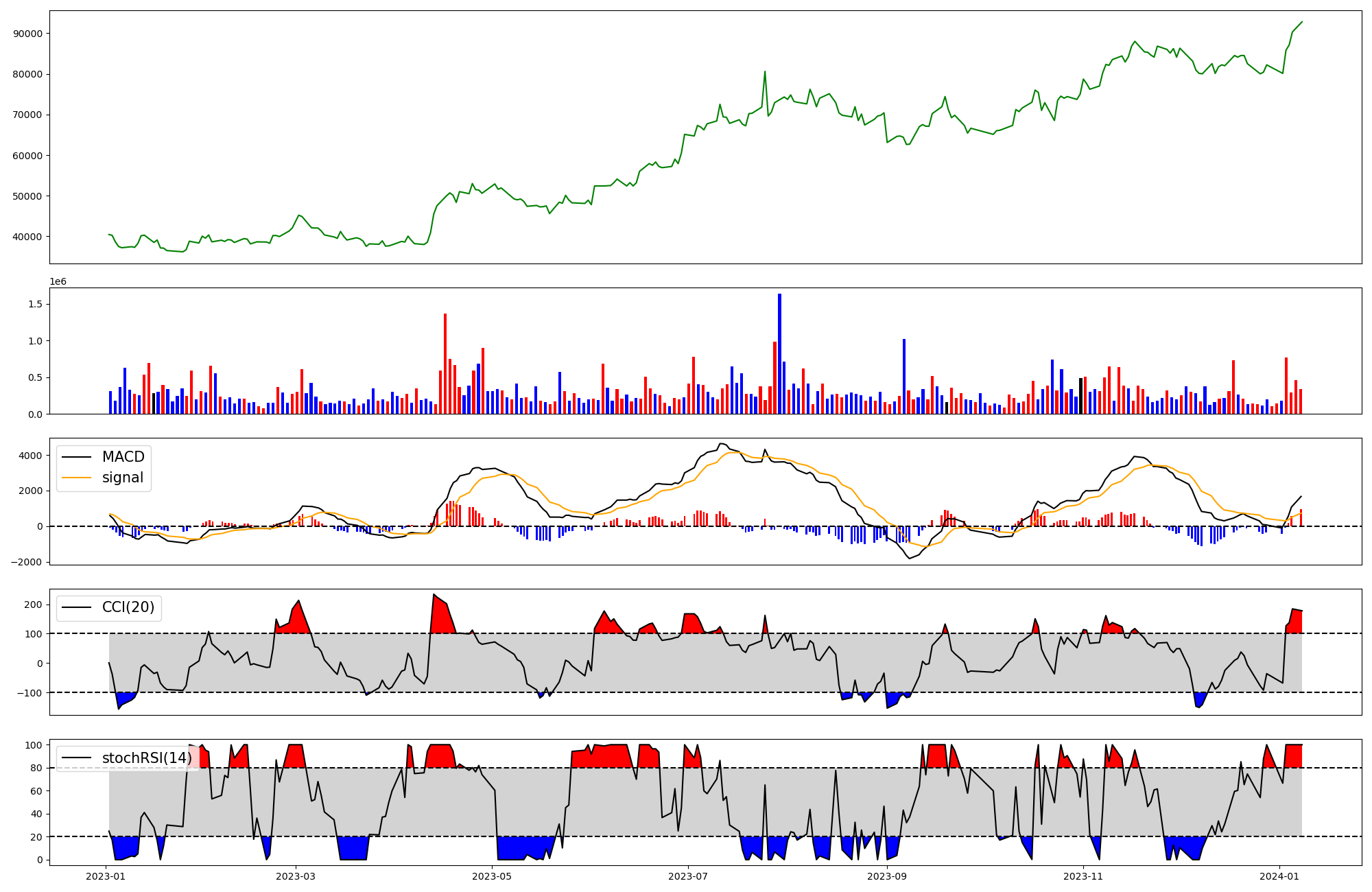
Task: Click the tallest blue volume bar
Action: (779, 353)
